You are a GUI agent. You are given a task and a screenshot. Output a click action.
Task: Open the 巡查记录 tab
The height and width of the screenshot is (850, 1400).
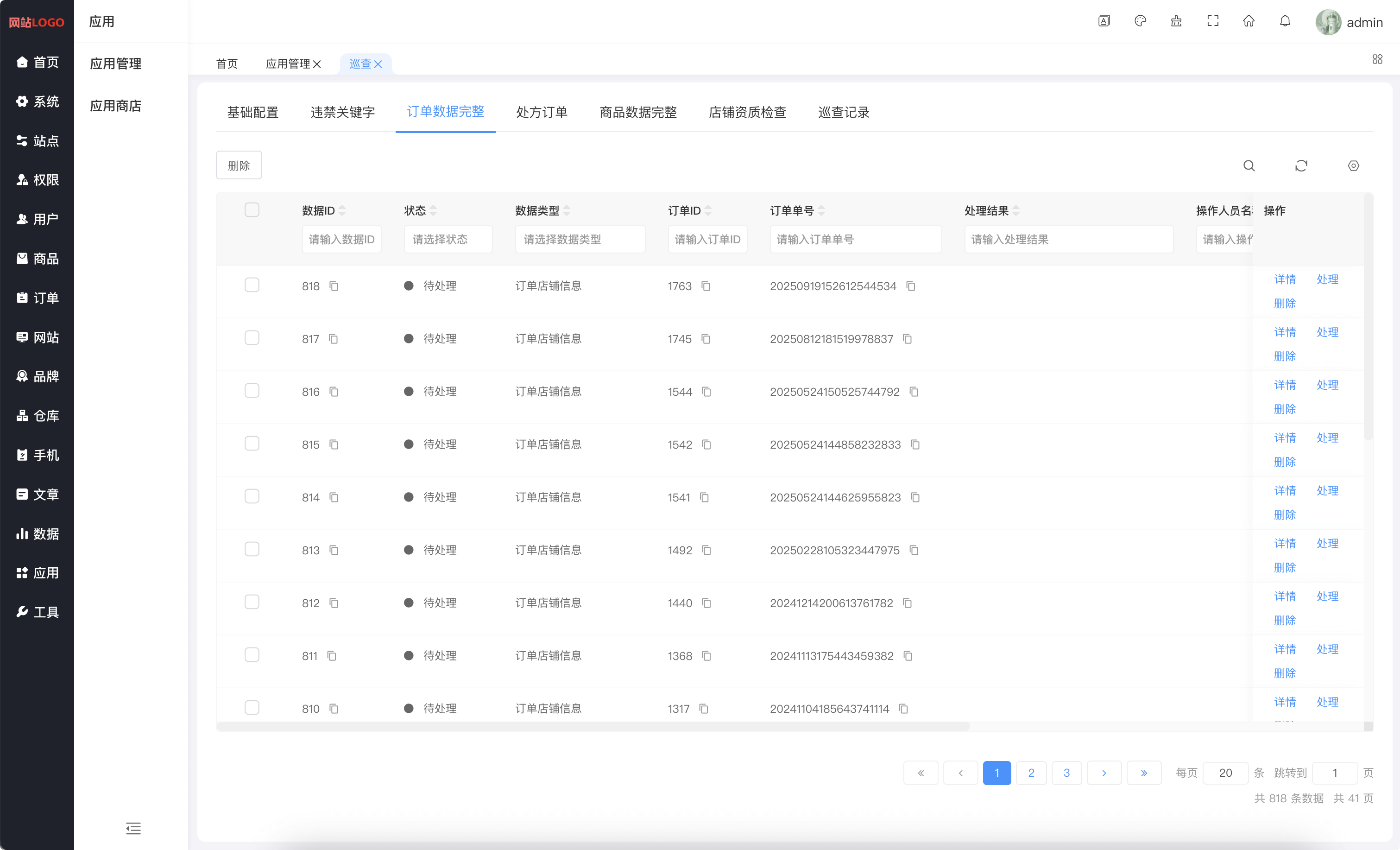pyautogui.click(x=843, y=112)
